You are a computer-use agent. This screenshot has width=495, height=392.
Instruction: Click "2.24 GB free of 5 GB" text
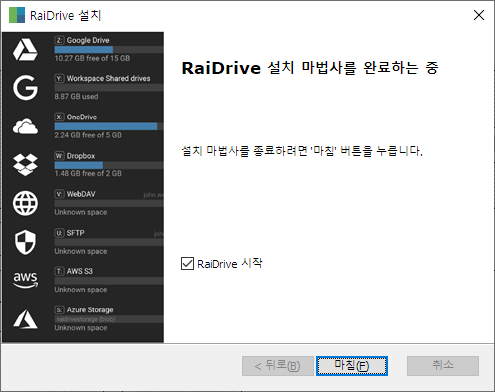[88, 135]
